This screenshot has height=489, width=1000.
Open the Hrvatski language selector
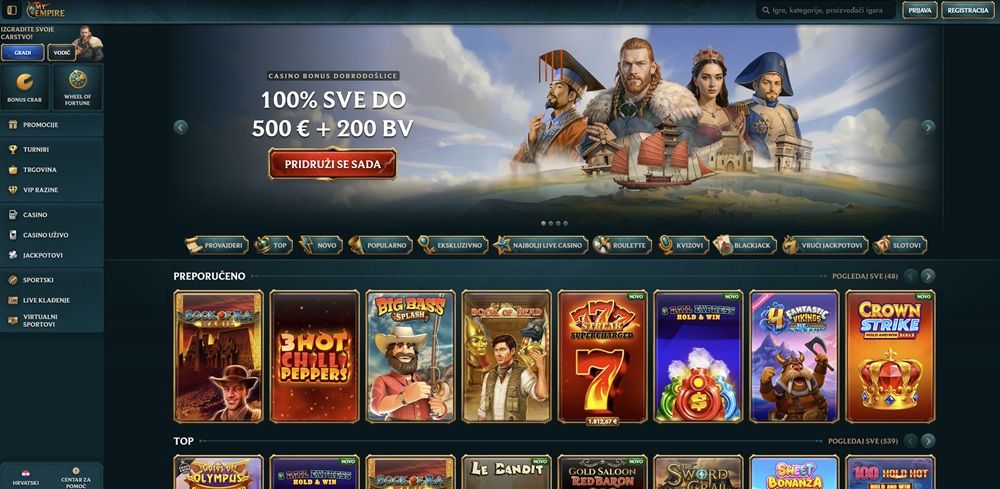(x=26, y=478)
